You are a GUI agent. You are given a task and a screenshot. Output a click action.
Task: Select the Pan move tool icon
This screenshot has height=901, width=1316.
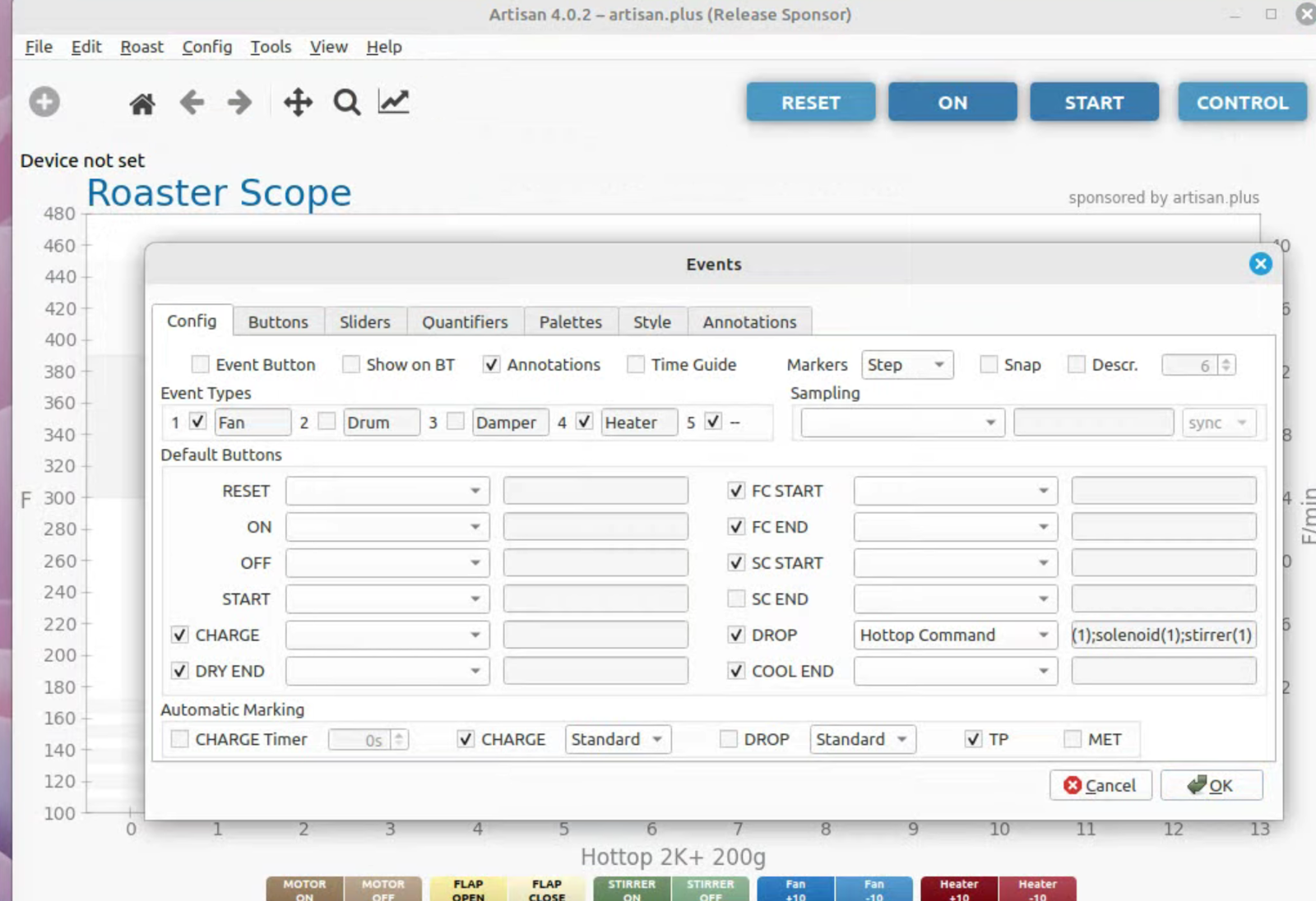click(298, 103)
